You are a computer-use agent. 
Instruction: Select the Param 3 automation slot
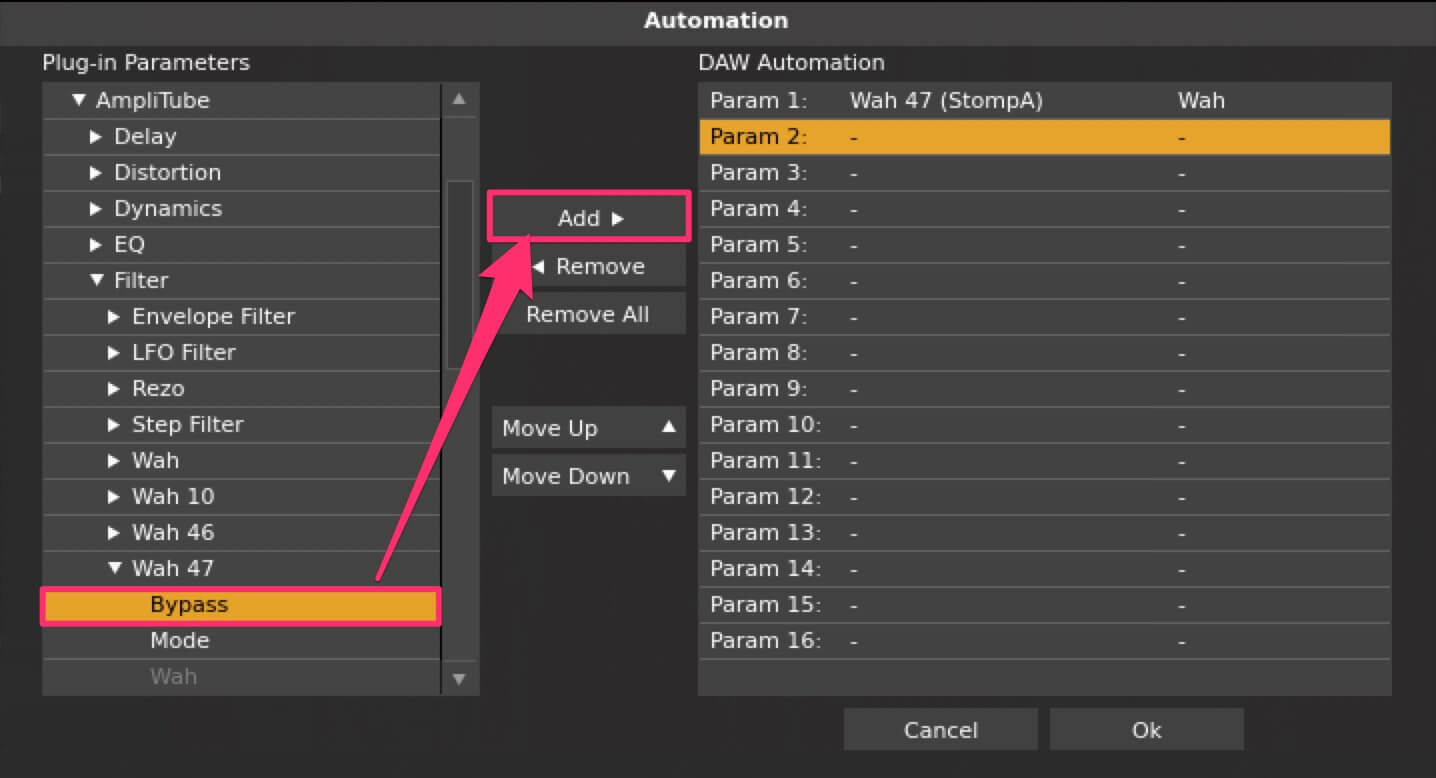1044,173
